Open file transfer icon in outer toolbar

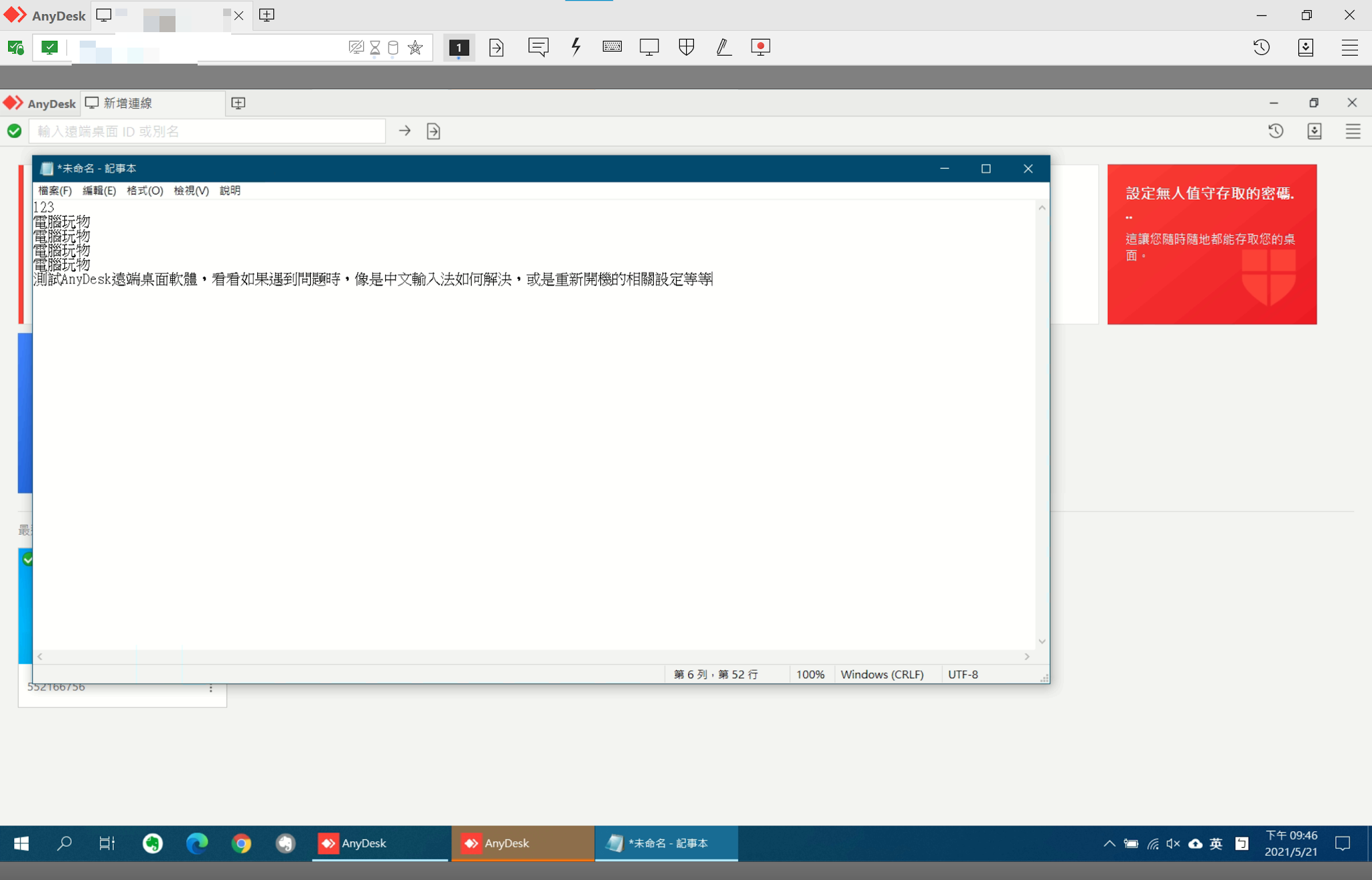[496, 48]
